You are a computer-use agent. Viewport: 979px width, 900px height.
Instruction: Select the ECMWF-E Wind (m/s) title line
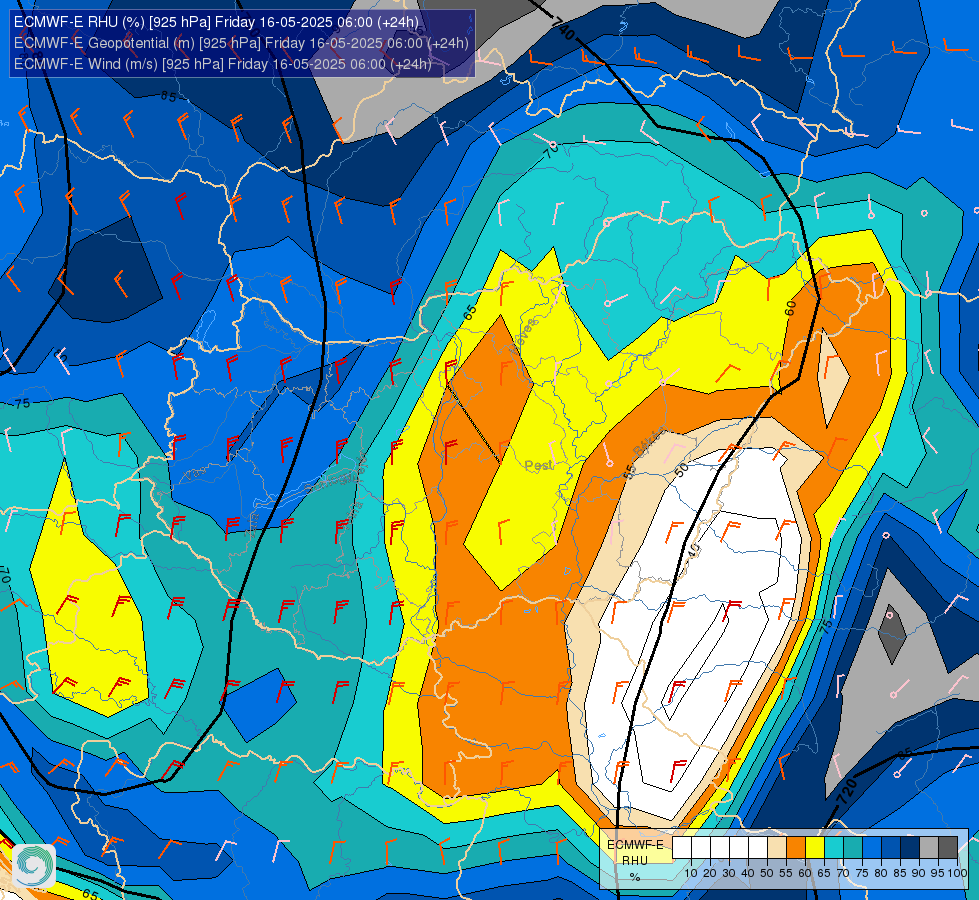223,64
